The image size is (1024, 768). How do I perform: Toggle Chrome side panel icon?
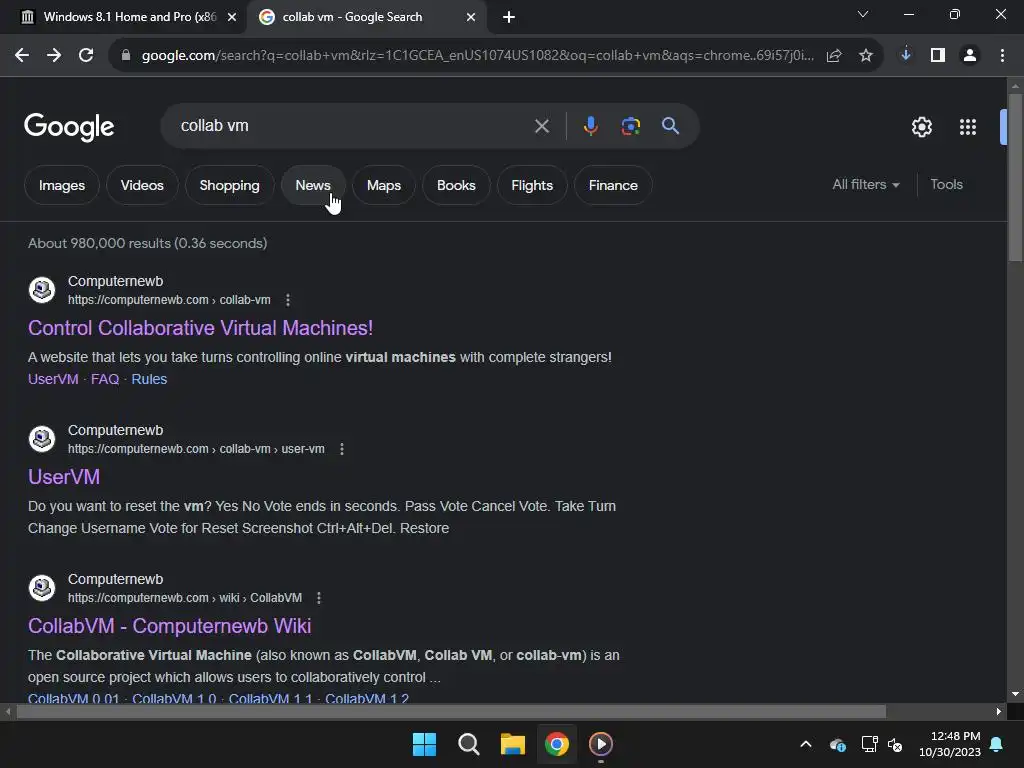click(x=938, y=56)
